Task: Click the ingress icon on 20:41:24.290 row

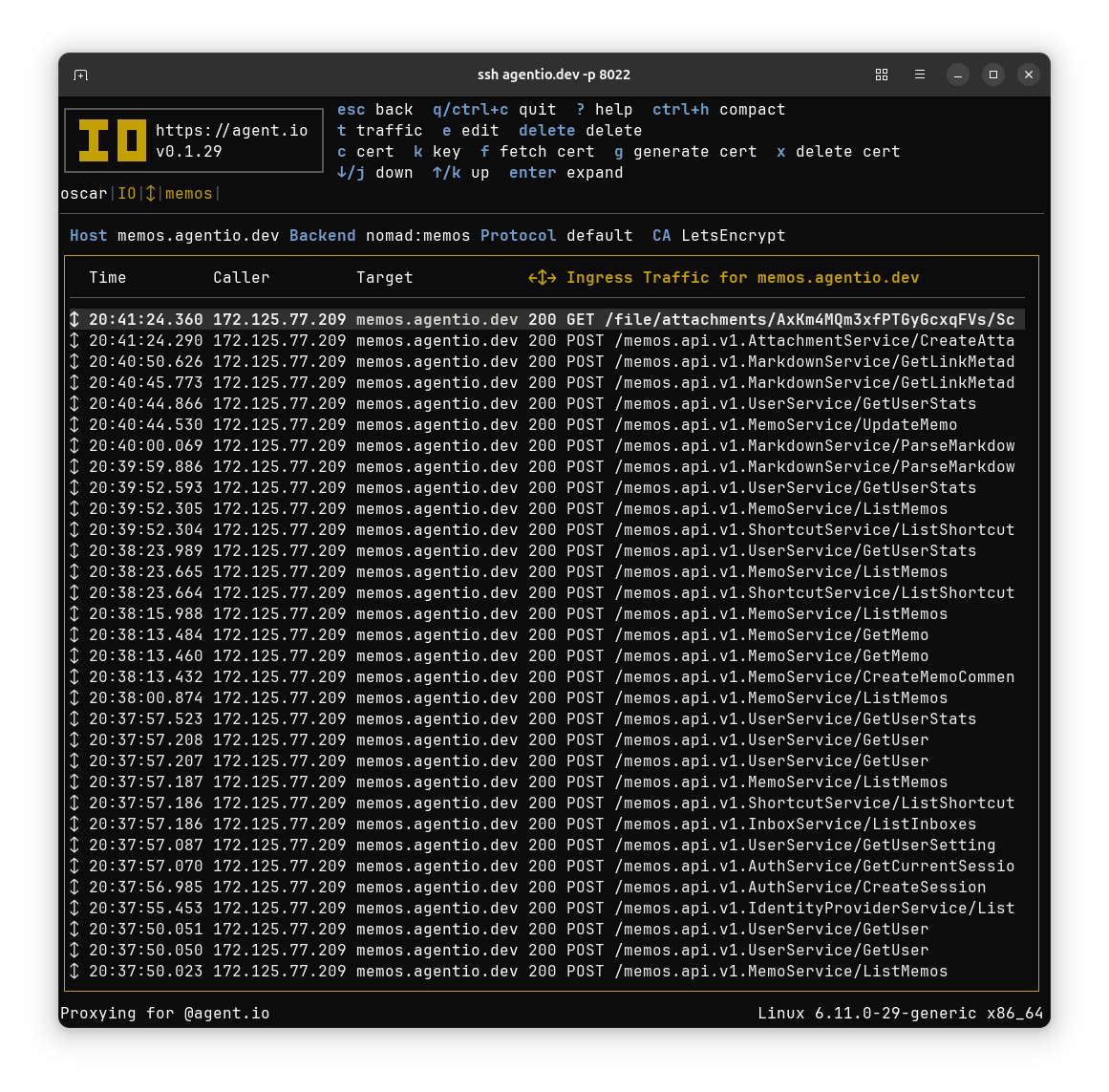Action: [75, 341]
